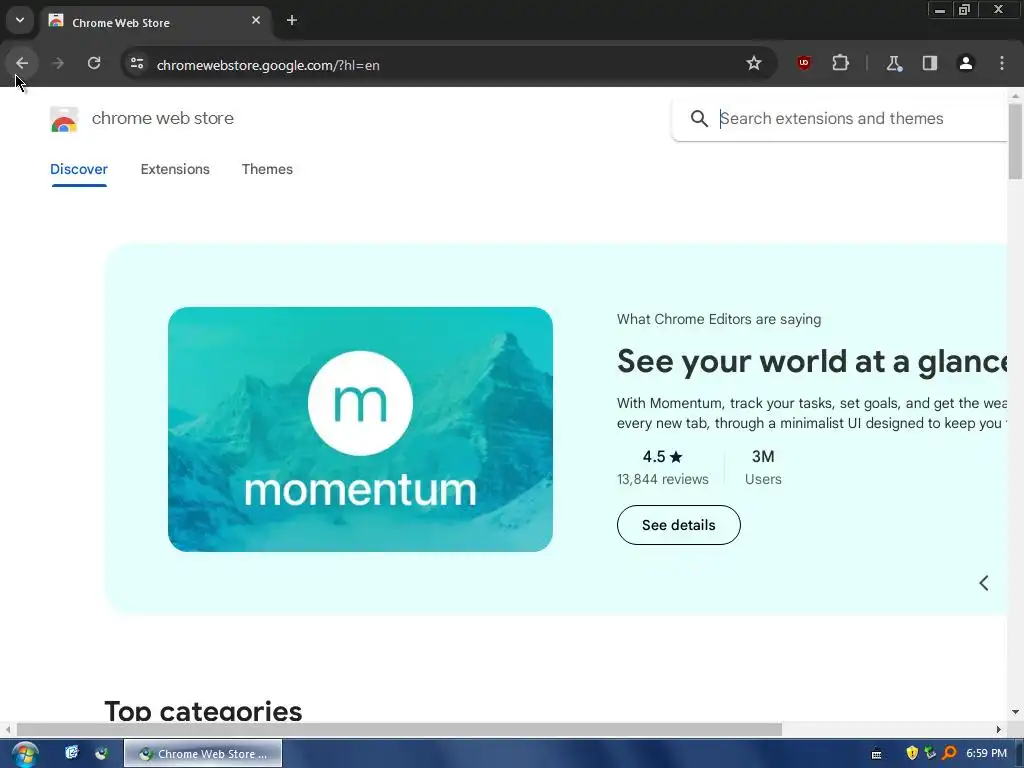
Task: Open the orange magnifier tray icon
Action: click(950, 754)
